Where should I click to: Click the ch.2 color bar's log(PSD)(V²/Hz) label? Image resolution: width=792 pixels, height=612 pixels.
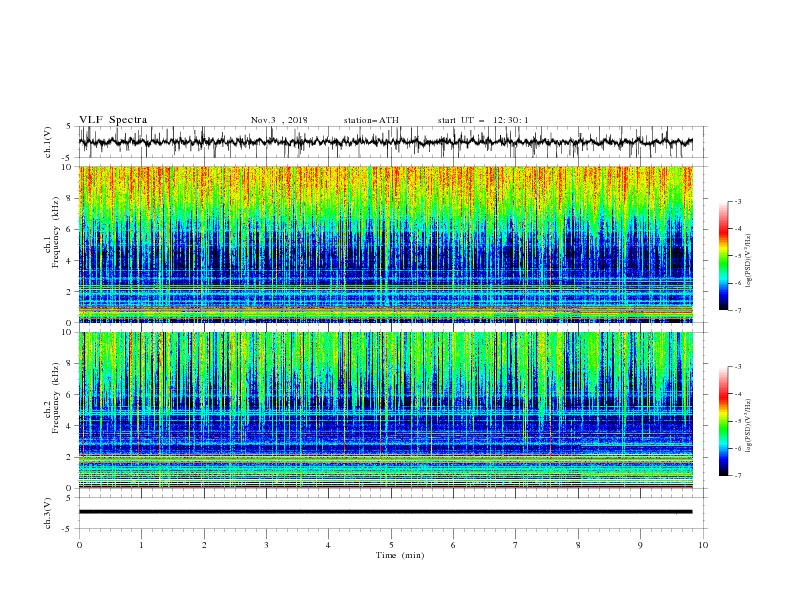click(749, 426)
